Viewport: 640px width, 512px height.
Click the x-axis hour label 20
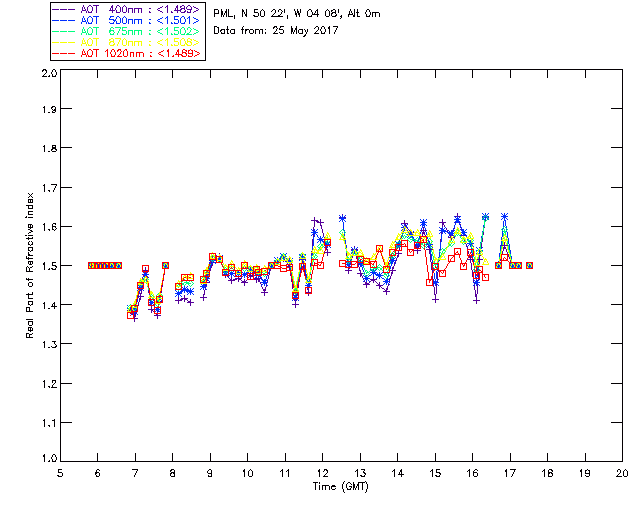(x=622, y=473)
